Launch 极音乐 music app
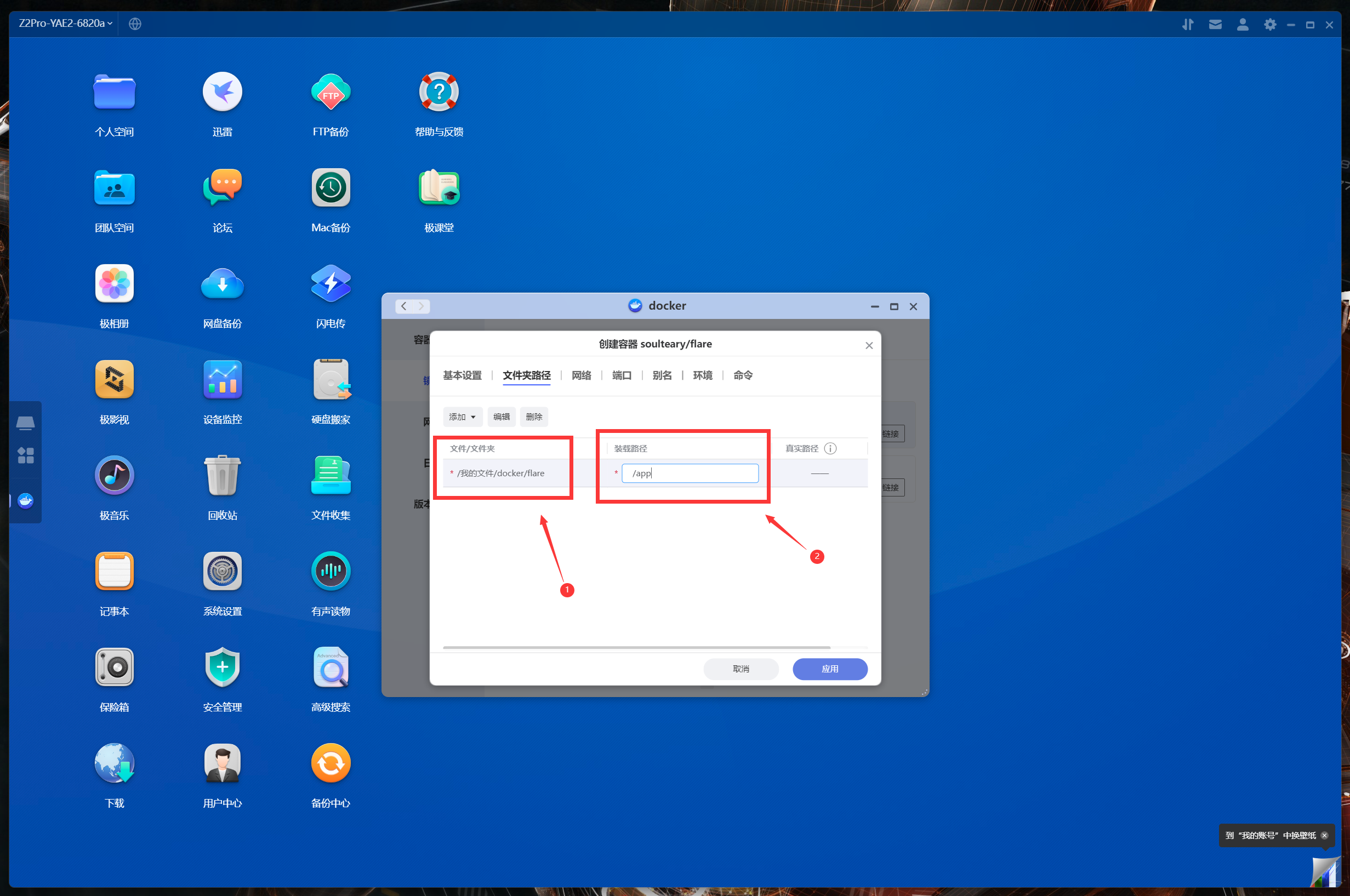The image size is (1350, 896). (x=115, y=476)
